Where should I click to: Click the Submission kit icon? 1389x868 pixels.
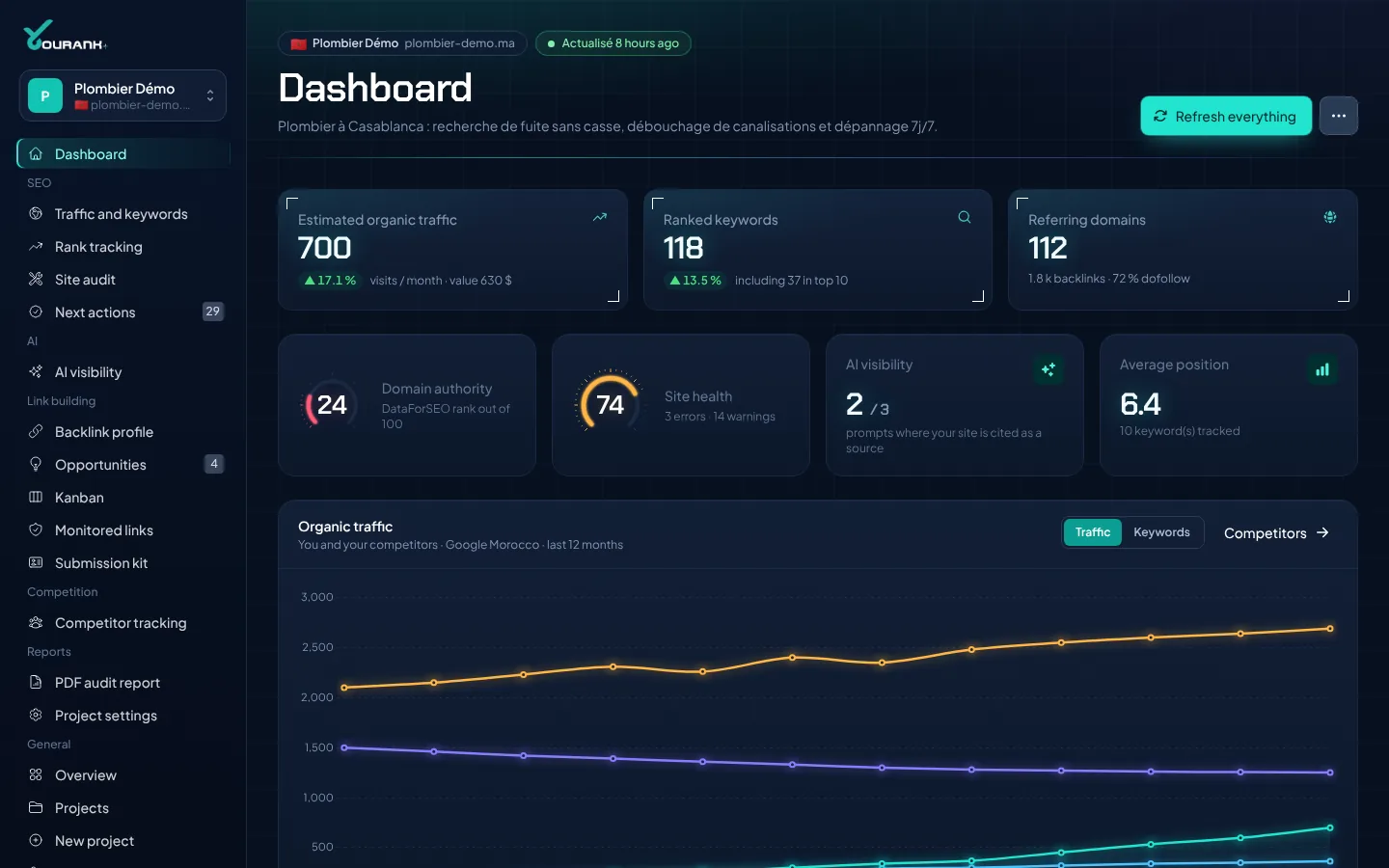point(36,562)
